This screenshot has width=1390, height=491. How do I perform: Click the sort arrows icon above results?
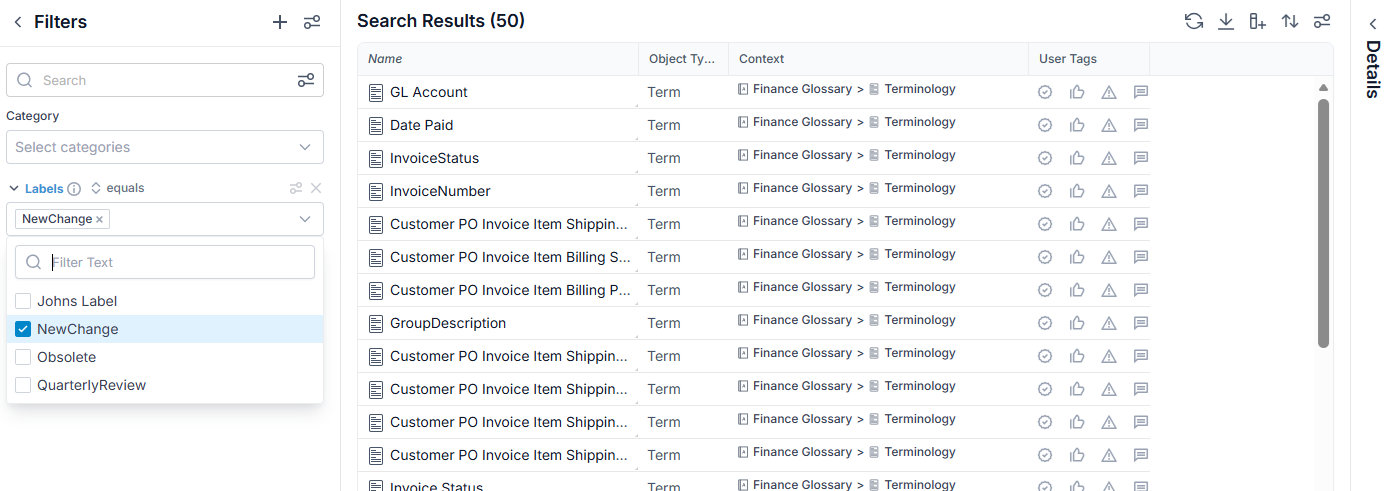click(1290, 21)
